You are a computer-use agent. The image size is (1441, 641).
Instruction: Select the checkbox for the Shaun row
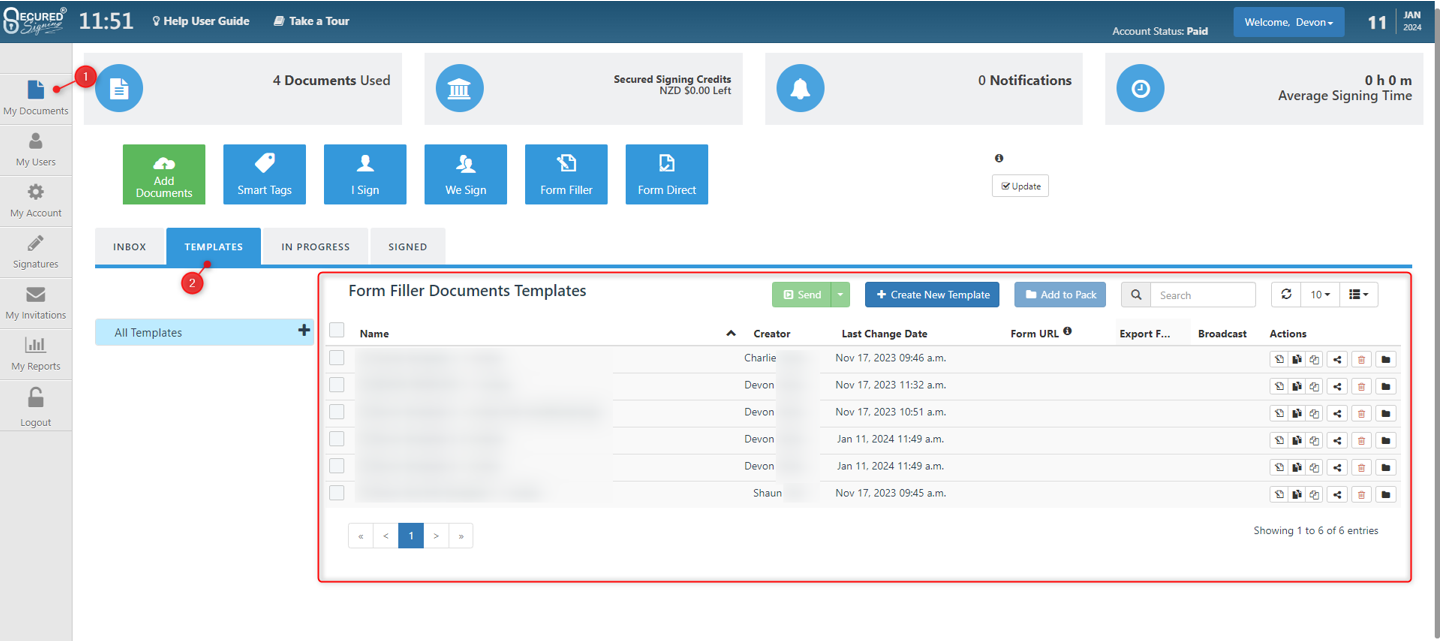tap(337, 493)
